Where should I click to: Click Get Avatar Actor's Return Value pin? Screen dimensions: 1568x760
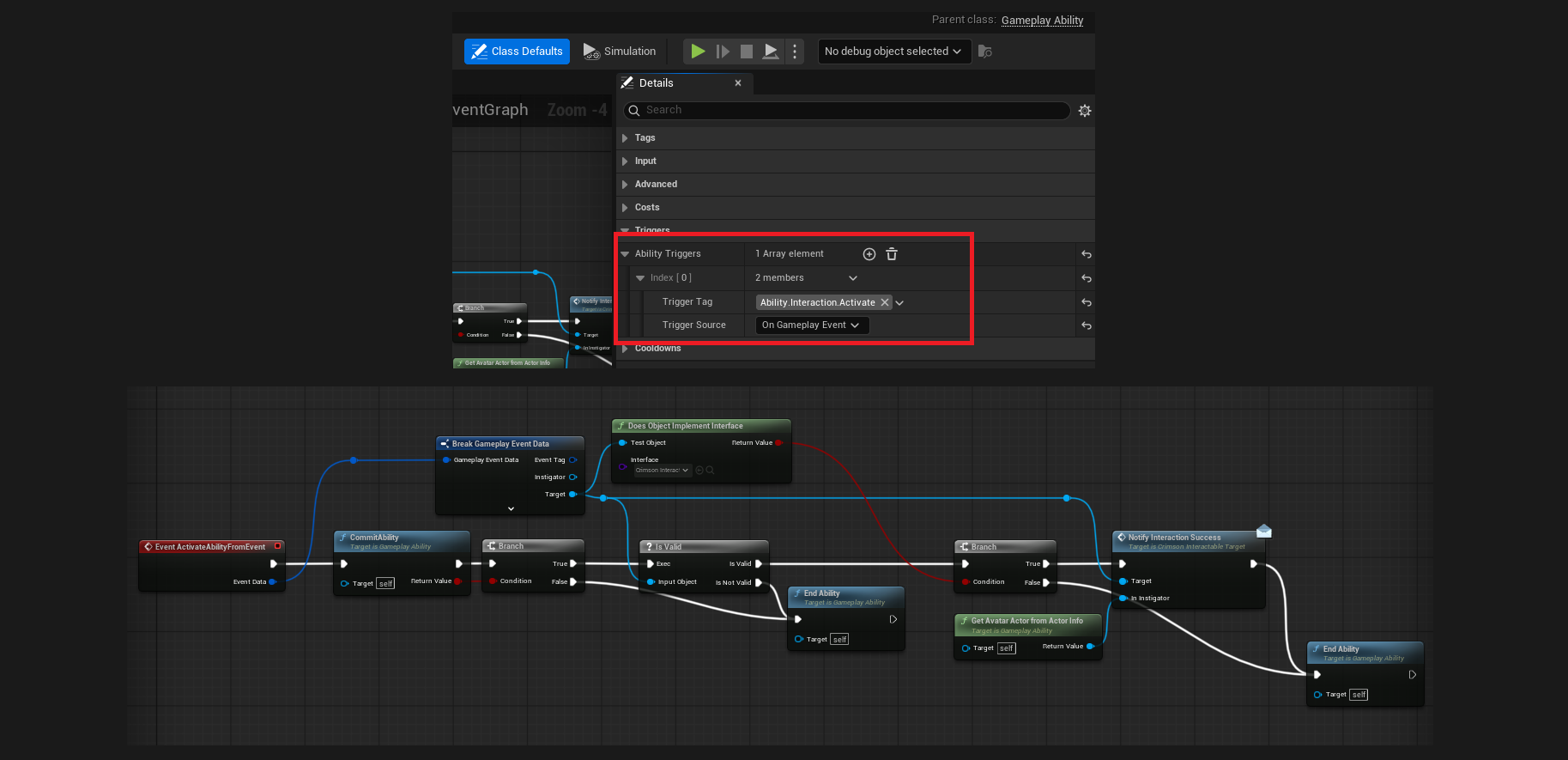pos(1090,647)
